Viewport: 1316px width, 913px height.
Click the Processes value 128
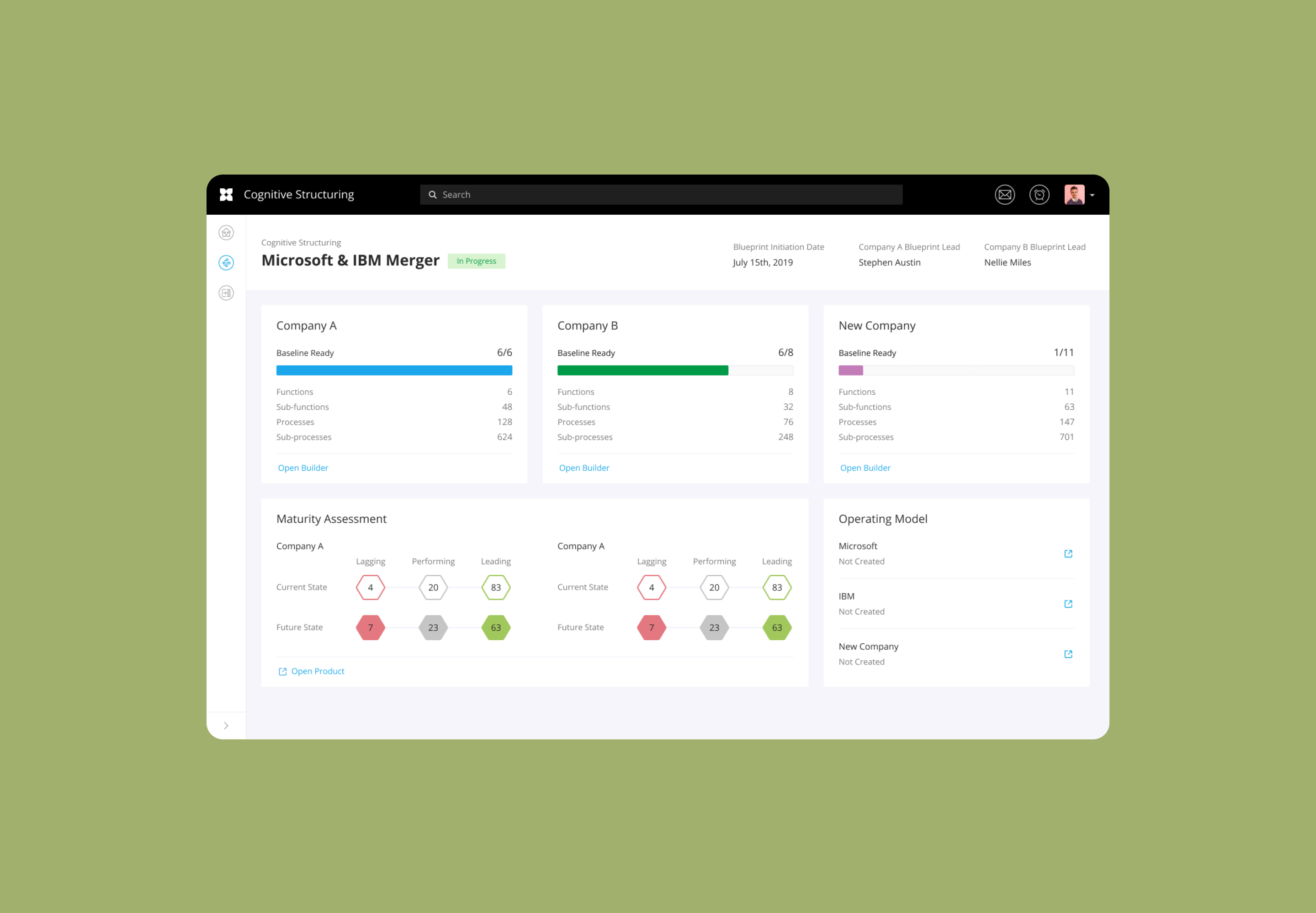coord(504,422)
